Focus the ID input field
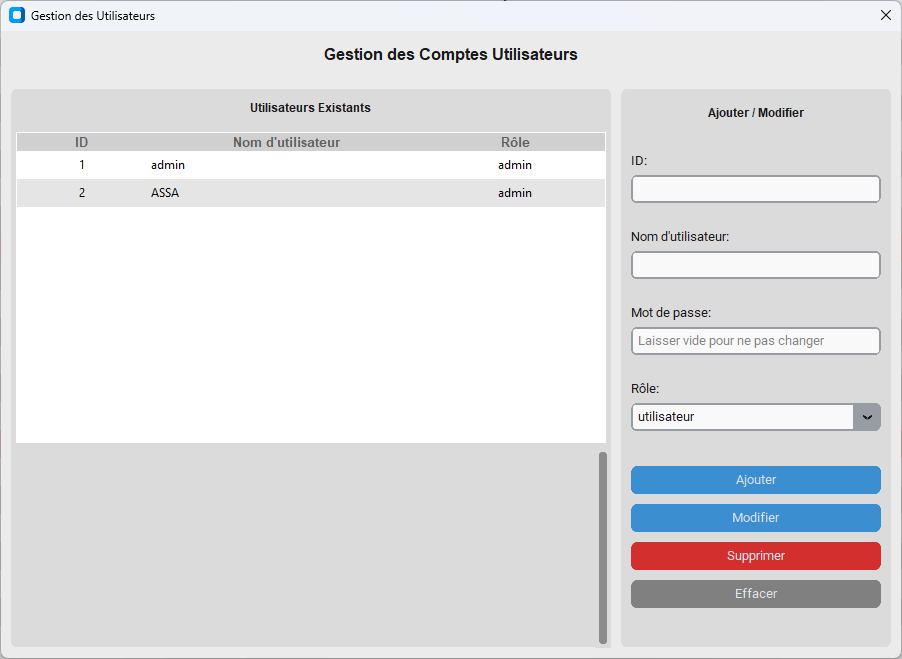Screen dimensions: 902x659 755,189
